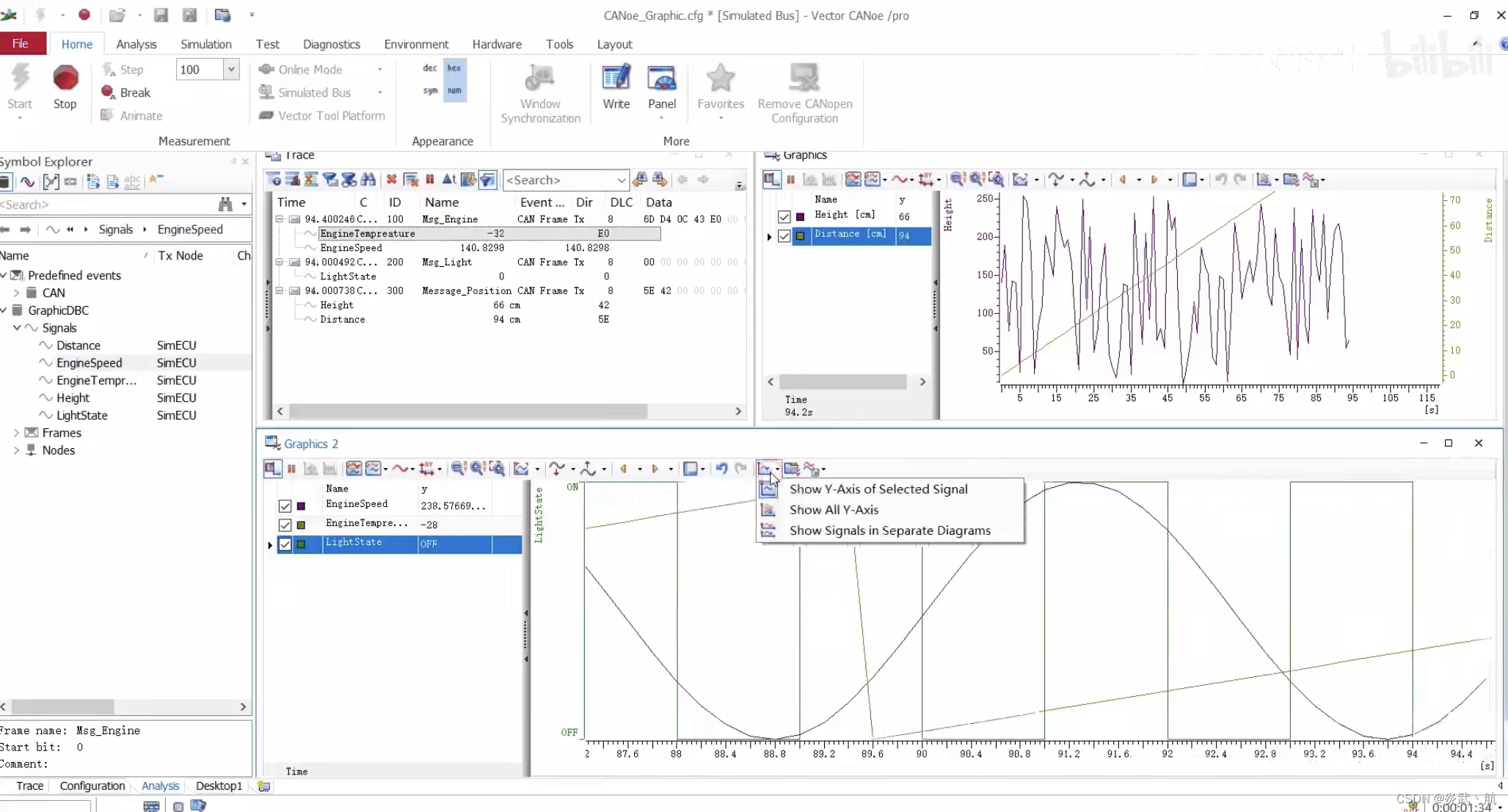The image size is (1508, 812).
Task: Click the pause icon in Graphics window toolbar
Action: tap(790, 180)
